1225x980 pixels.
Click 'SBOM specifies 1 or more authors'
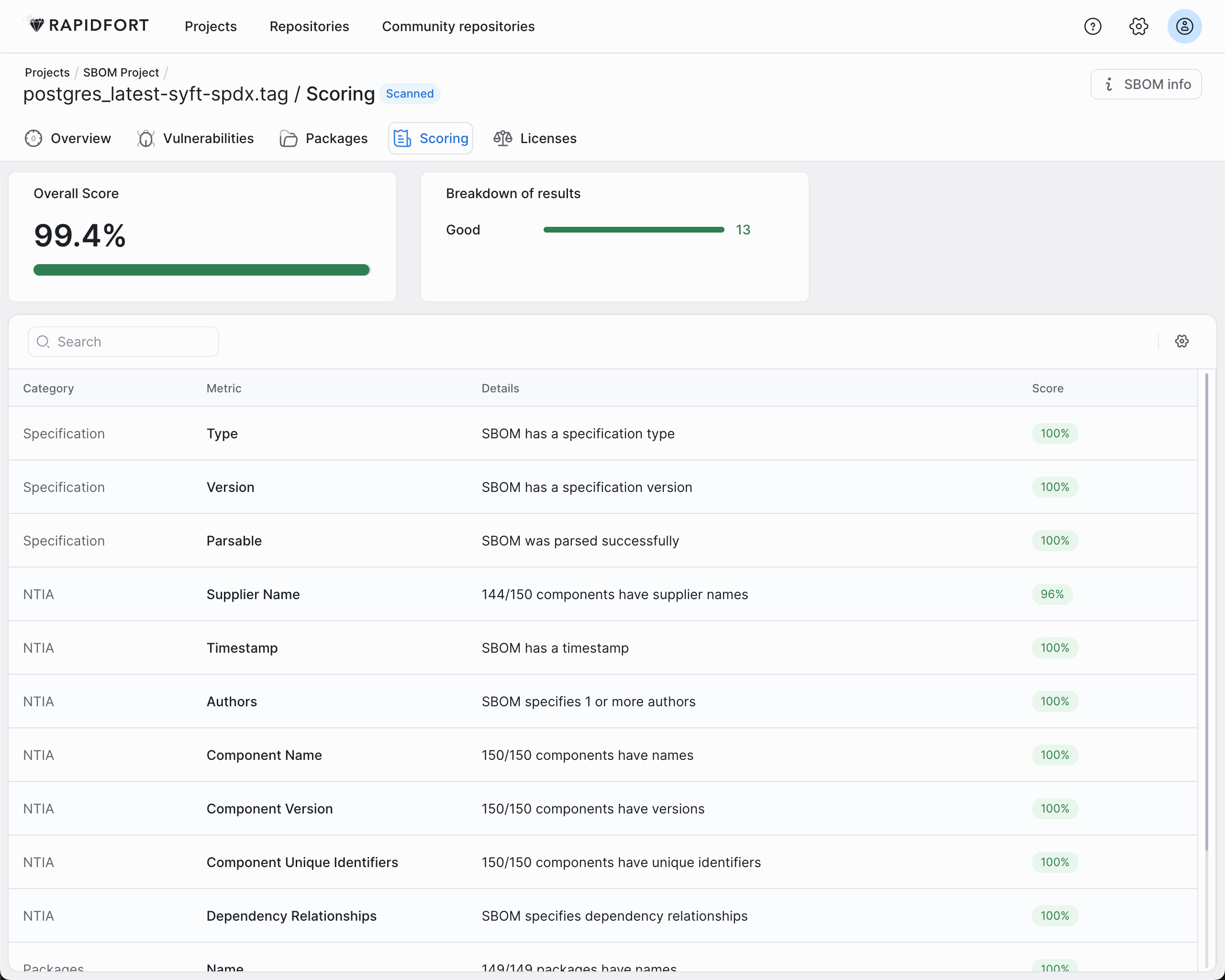[588, 702]
